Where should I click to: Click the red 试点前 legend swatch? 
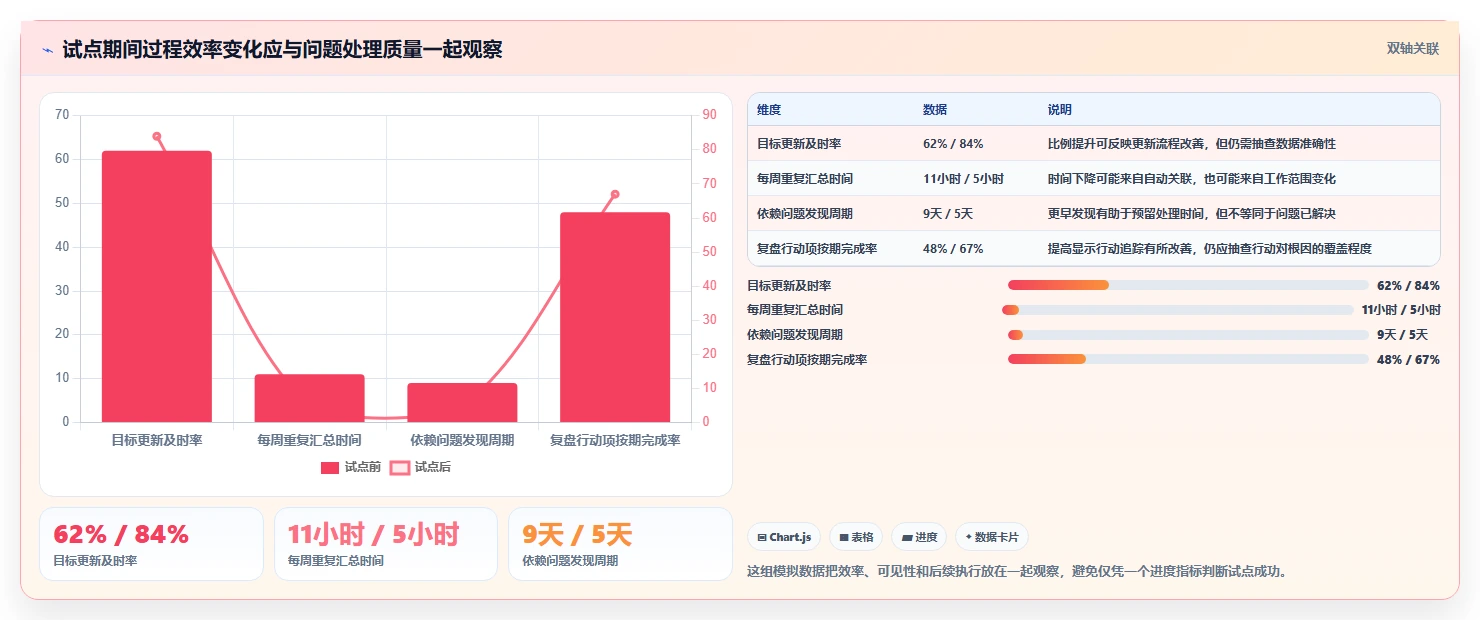330,467
